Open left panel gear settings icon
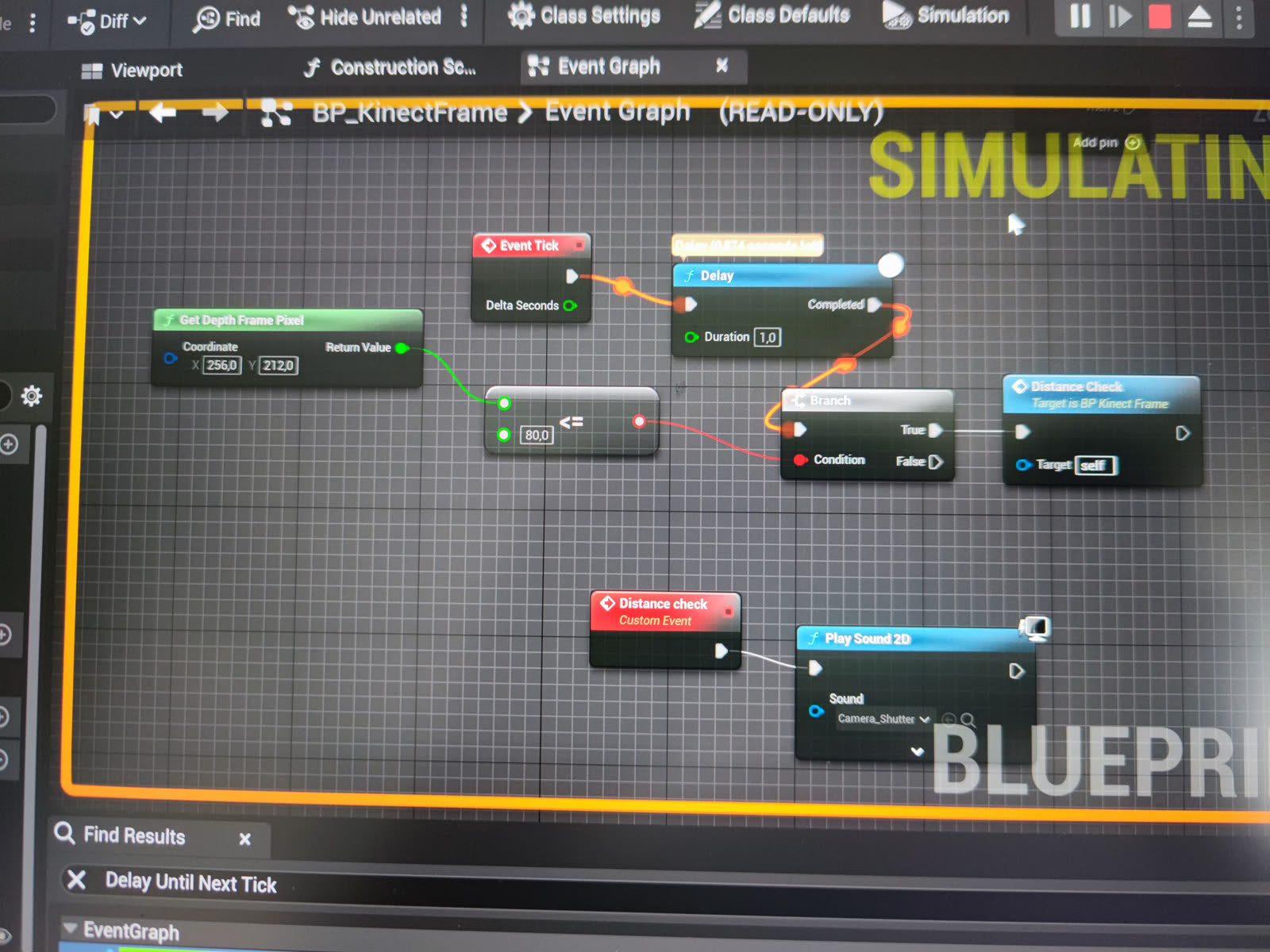Screen dimensions: 1270x952 (32, 395)
